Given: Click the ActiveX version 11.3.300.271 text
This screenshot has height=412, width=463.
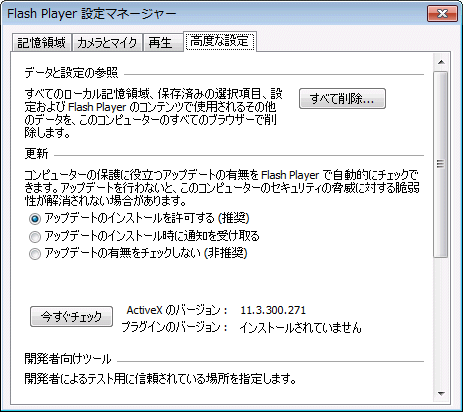Looking at the screenshot, I should pos(273,310).
